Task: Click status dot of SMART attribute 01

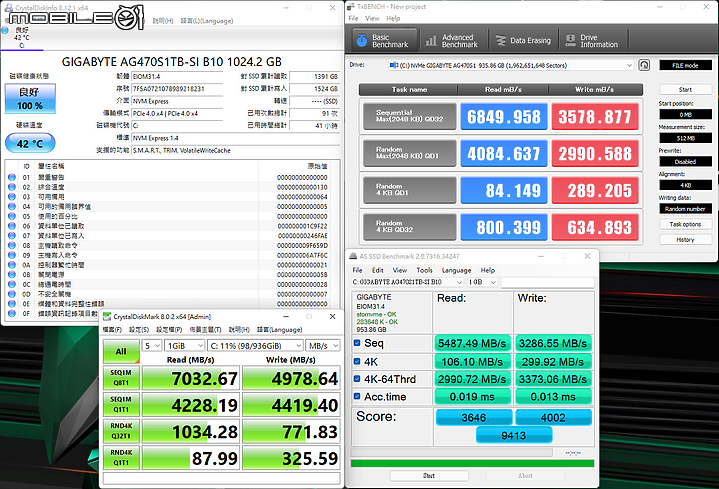Action: click(x=12, y=178)
